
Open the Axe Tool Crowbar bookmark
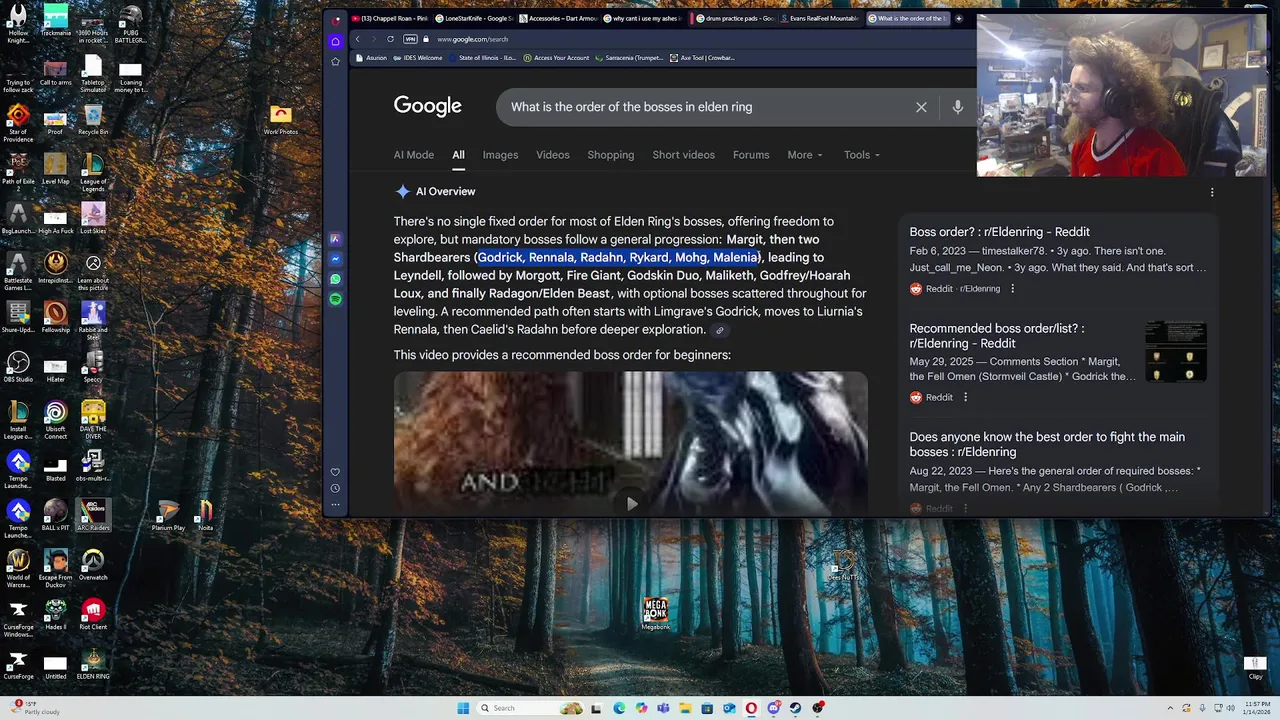(703, 58)
